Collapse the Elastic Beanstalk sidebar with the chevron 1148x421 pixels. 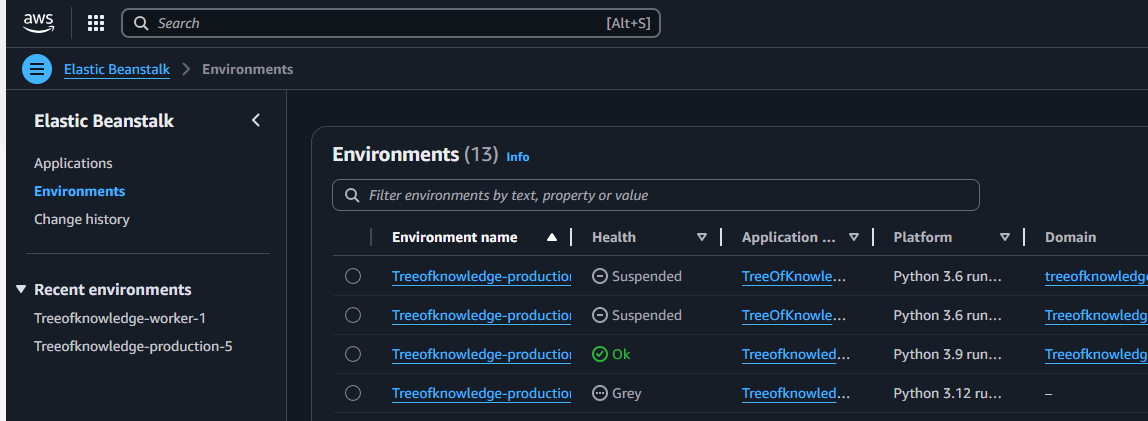(256, 120)
